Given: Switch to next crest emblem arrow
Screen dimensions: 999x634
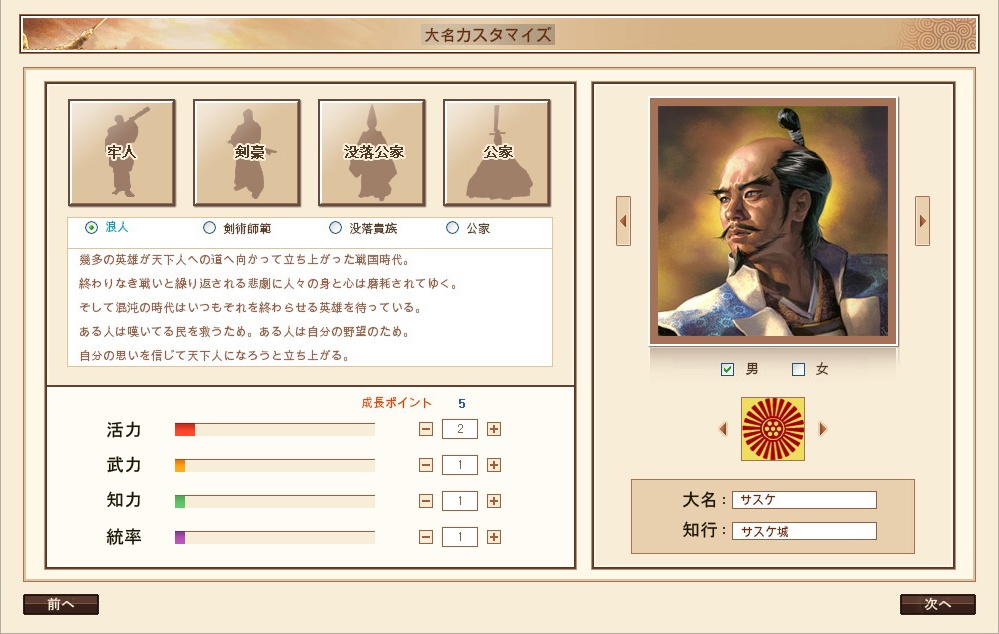Looking at the screenshot, I should coord(823,429).
